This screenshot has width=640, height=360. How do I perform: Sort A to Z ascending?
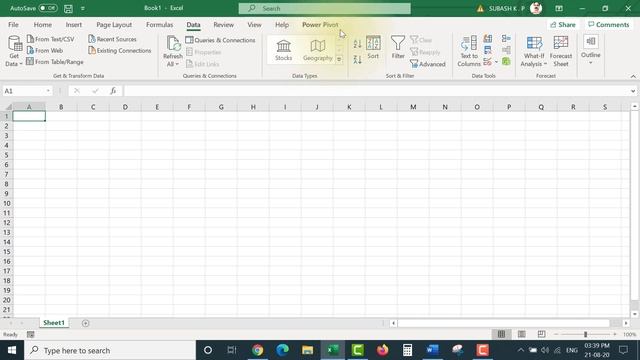[x=358, y=44]
